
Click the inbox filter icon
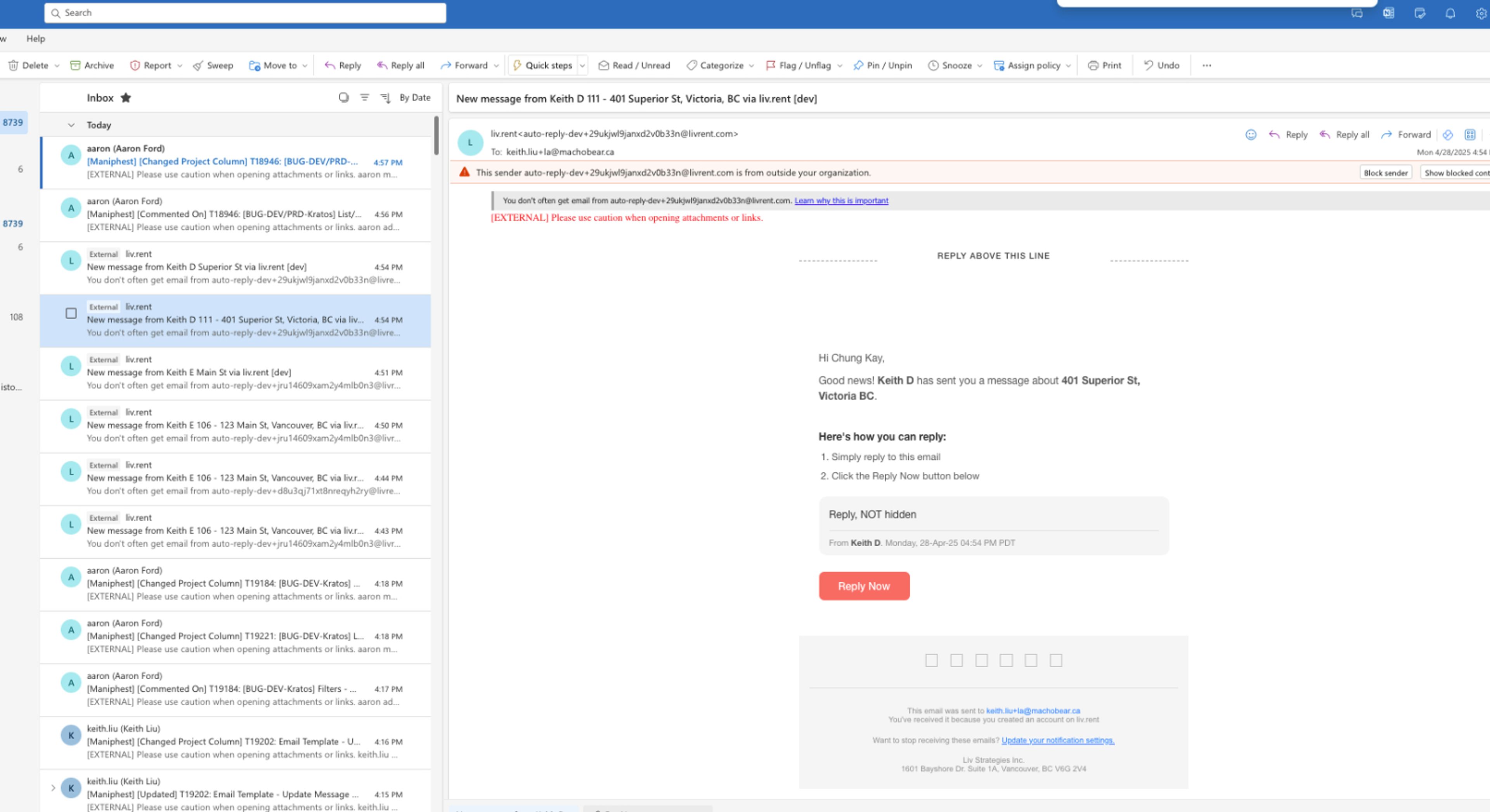pos(364,98)
